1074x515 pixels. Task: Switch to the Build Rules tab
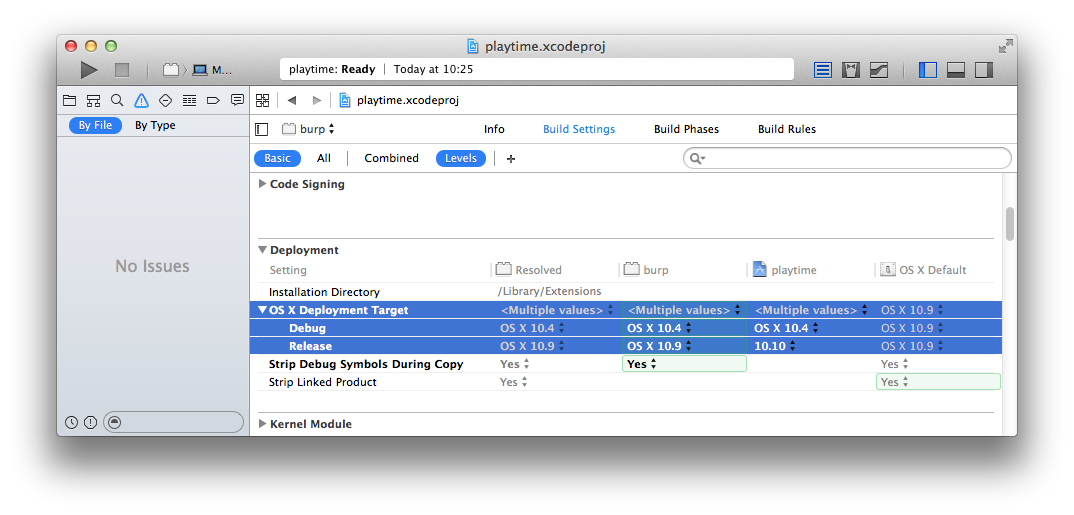(x=787, y=129)
